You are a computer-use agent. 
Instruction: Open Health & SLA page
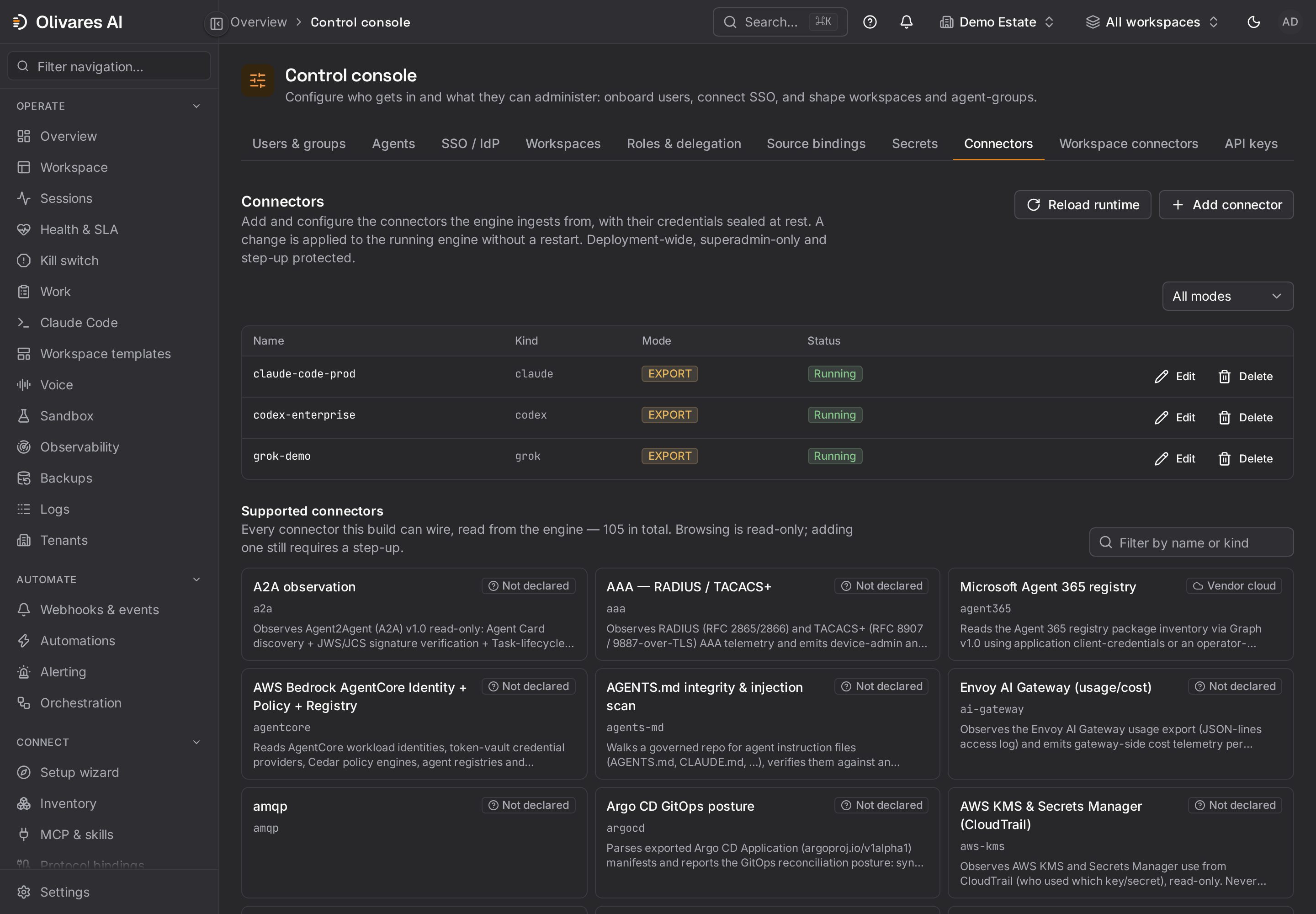tap(109, 230)
